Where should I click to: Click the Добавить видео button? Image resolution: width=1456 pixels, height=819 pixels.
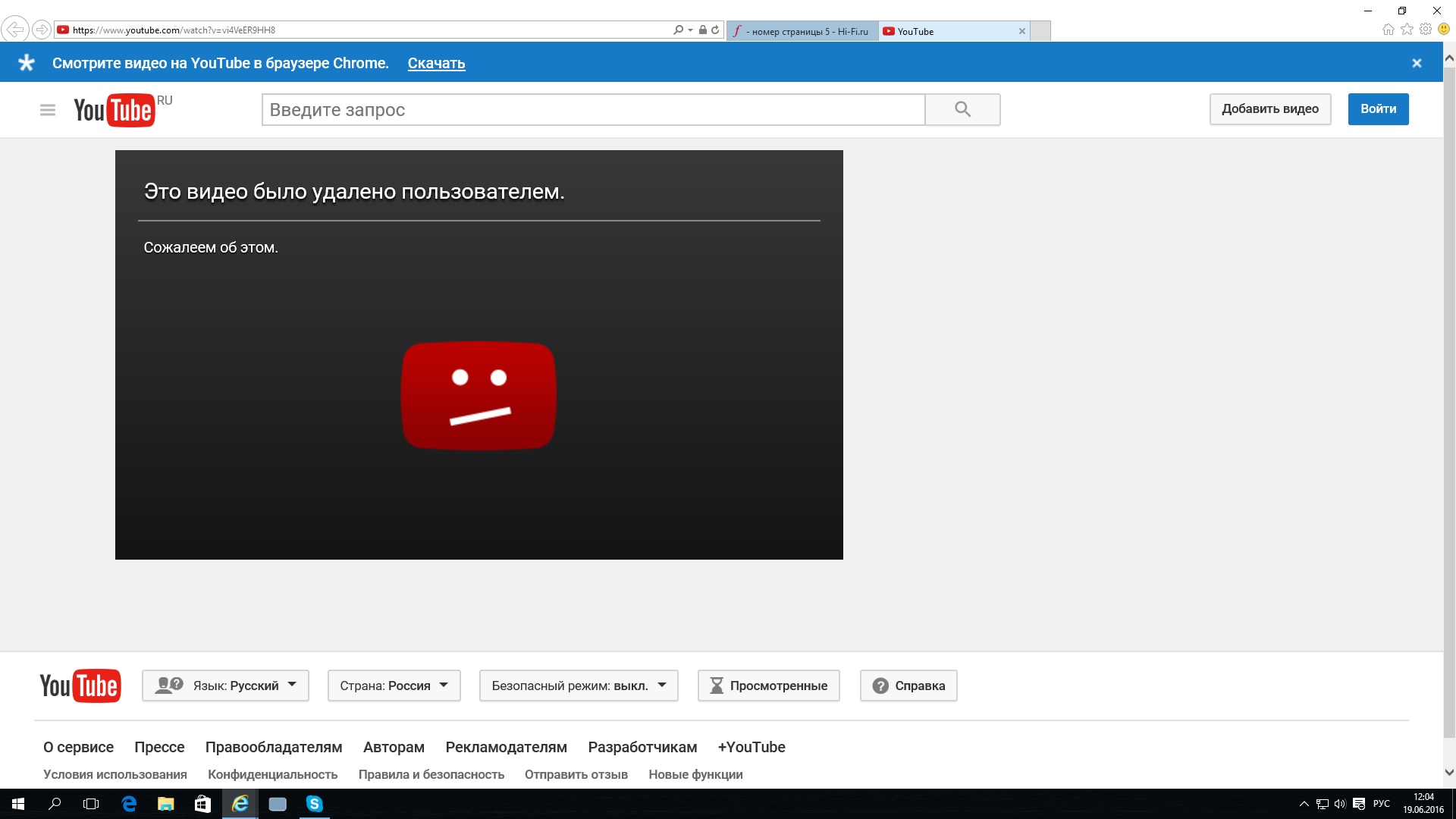1269,109
